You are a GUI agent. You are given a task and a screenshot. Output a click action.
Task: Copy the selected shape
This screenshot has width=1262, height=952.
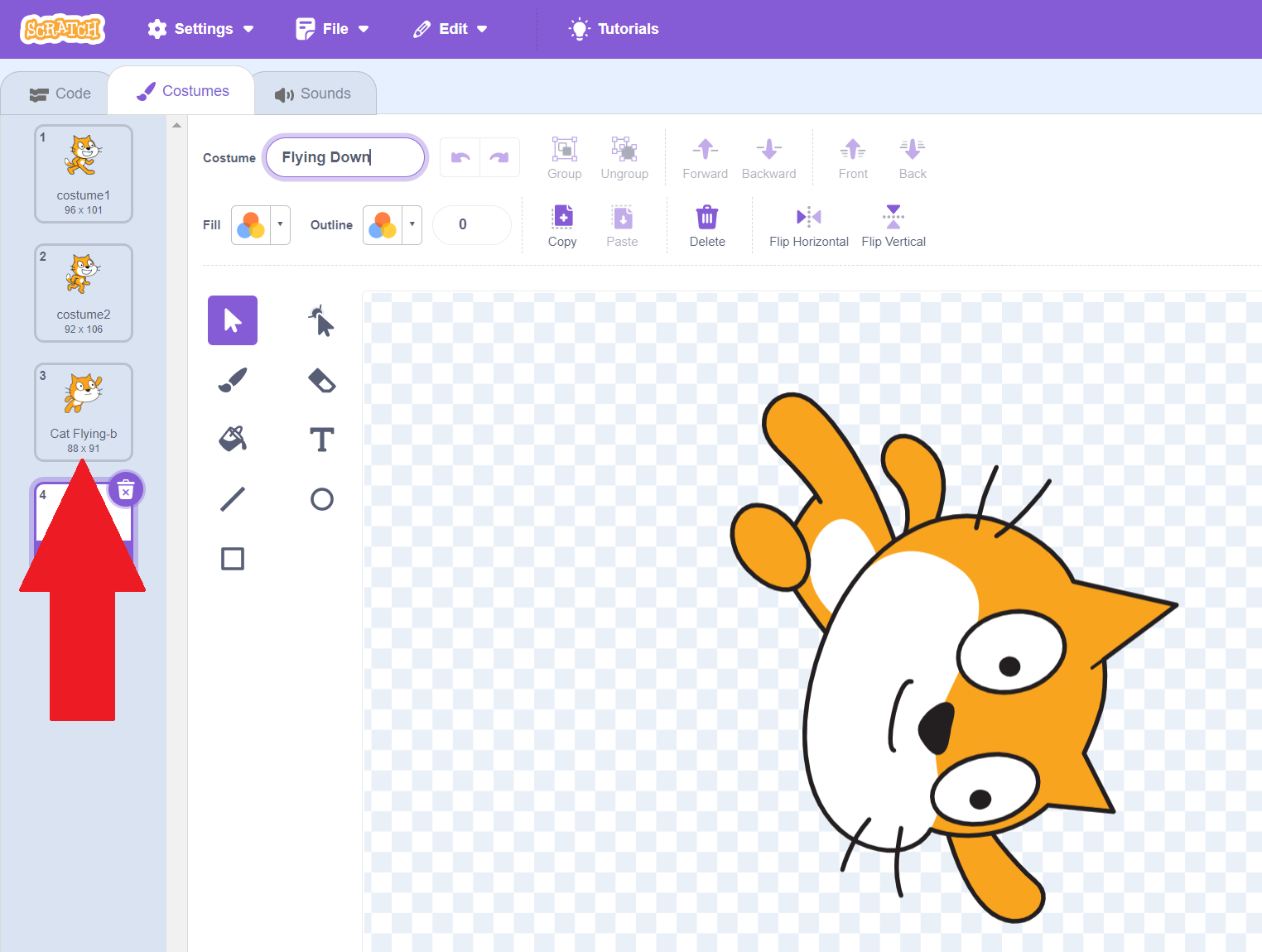tap(562, 226)
